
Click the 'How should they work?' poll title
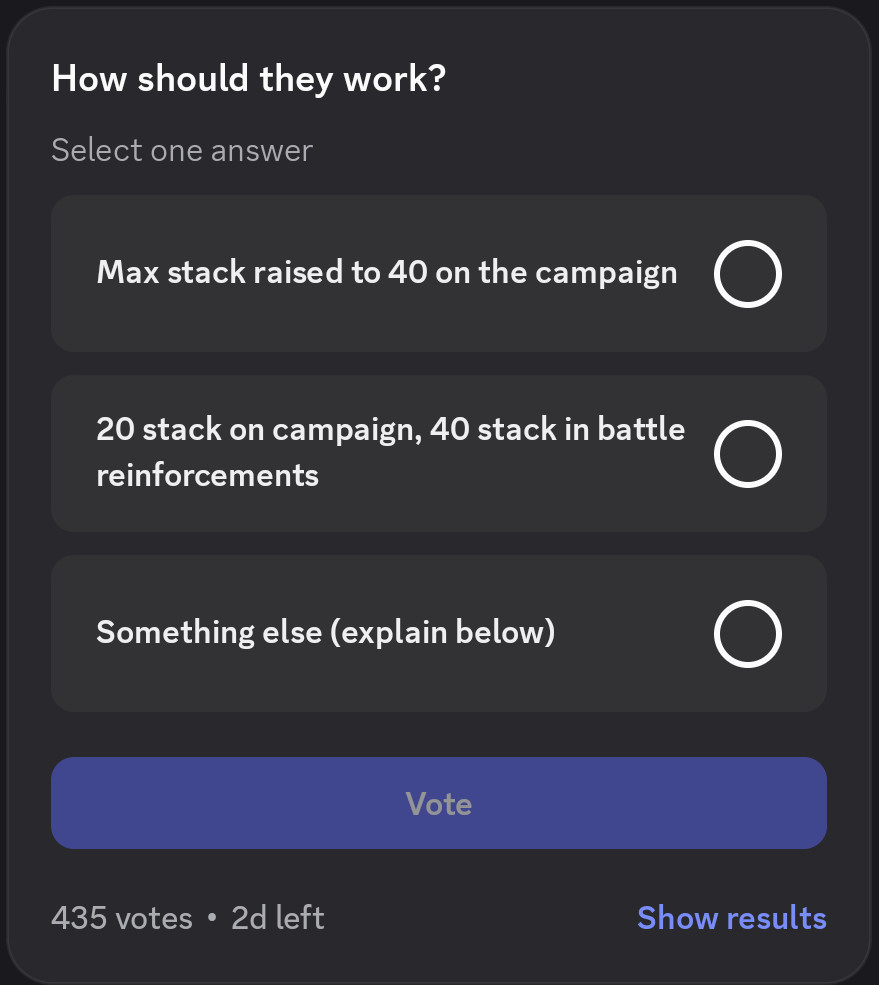[249, 79]
